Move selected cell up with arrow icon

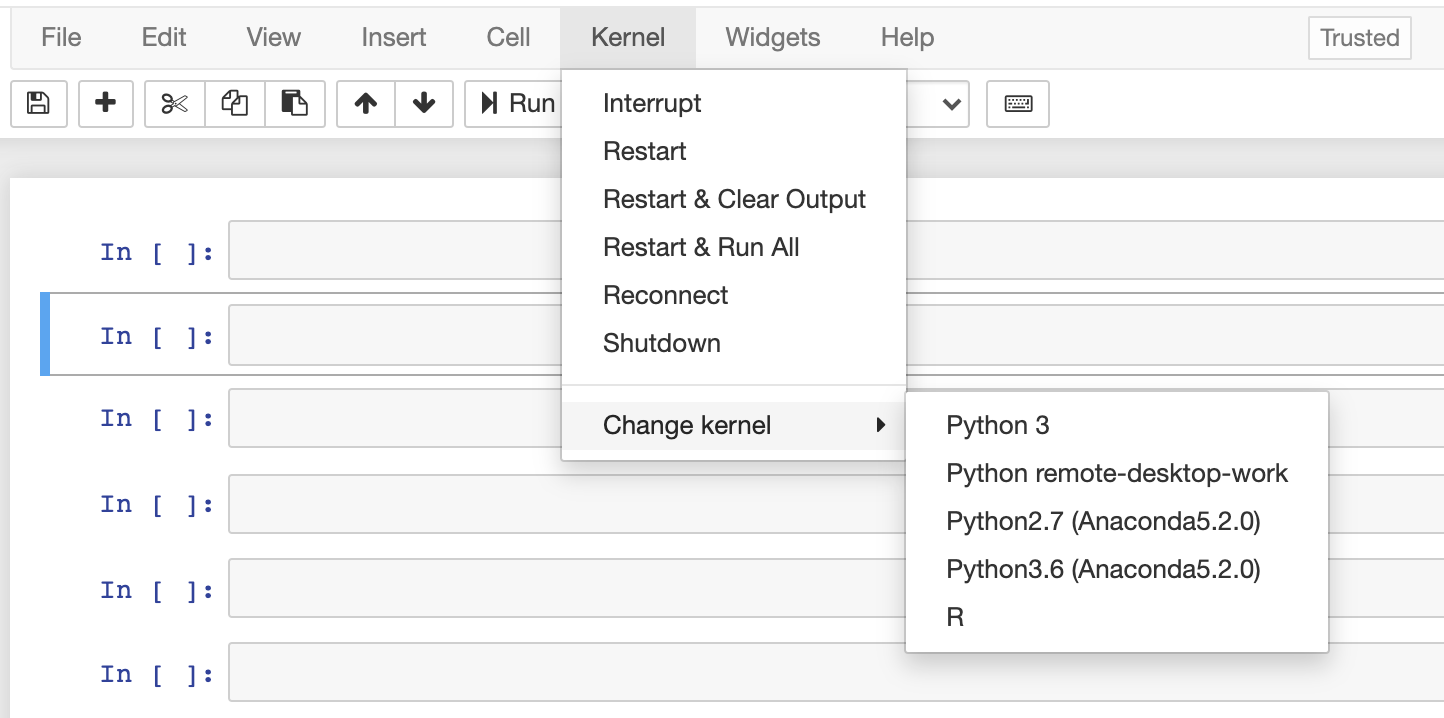[x=366, y=104]
